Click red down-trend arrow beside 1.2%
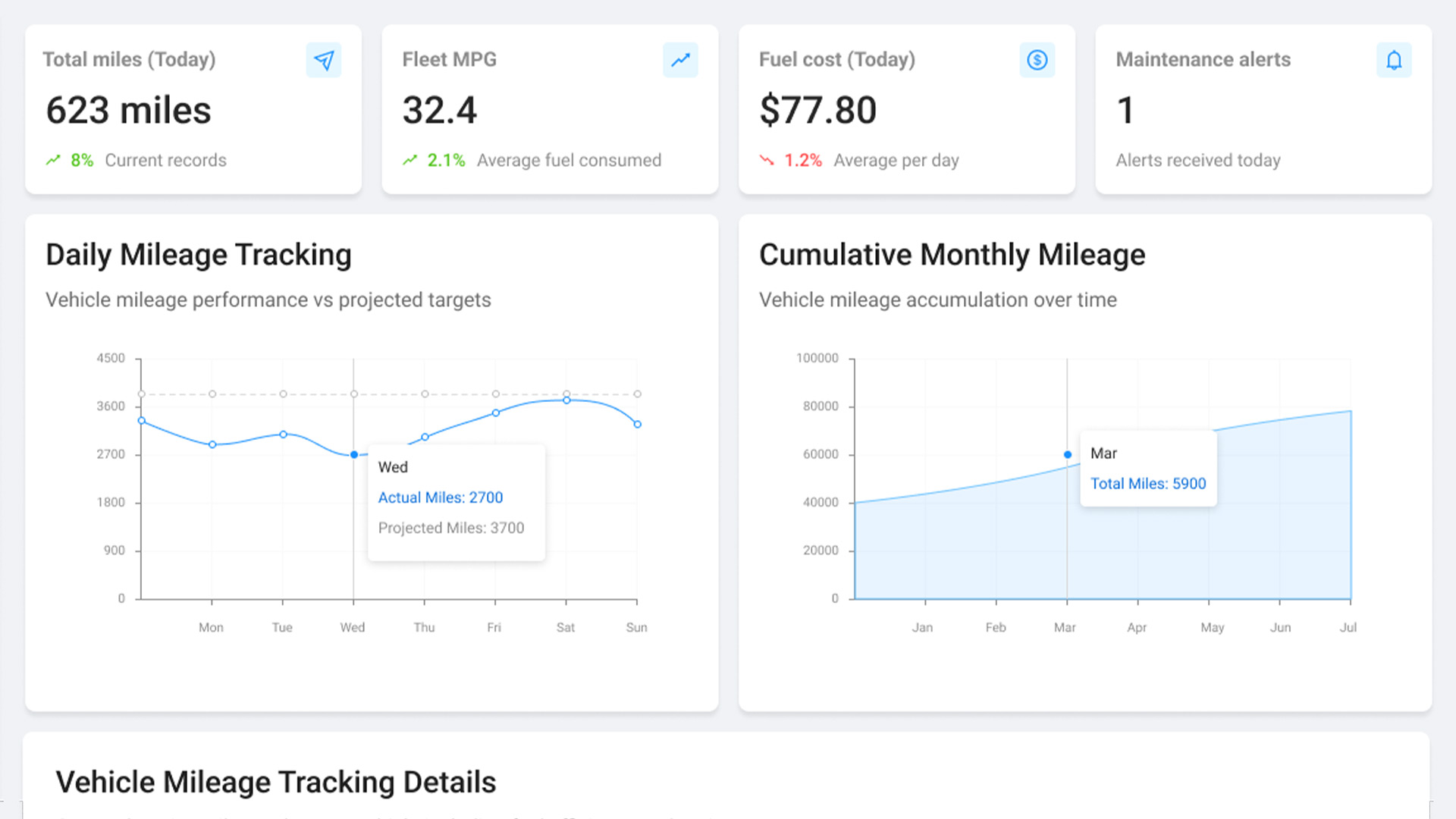This screenshot has height=819, width=1456. point(767,160)
